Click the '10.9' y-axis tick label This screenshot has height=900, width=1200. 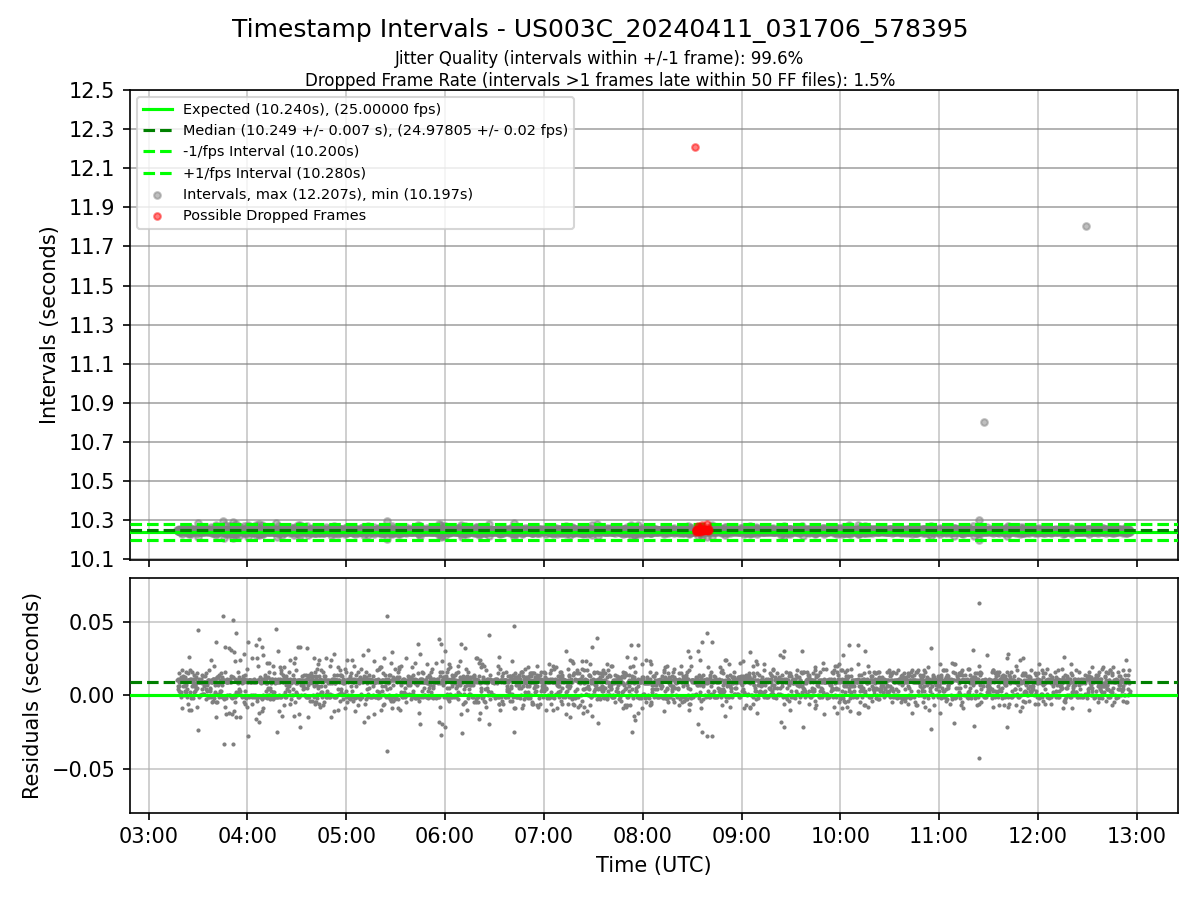pos(92,403)
